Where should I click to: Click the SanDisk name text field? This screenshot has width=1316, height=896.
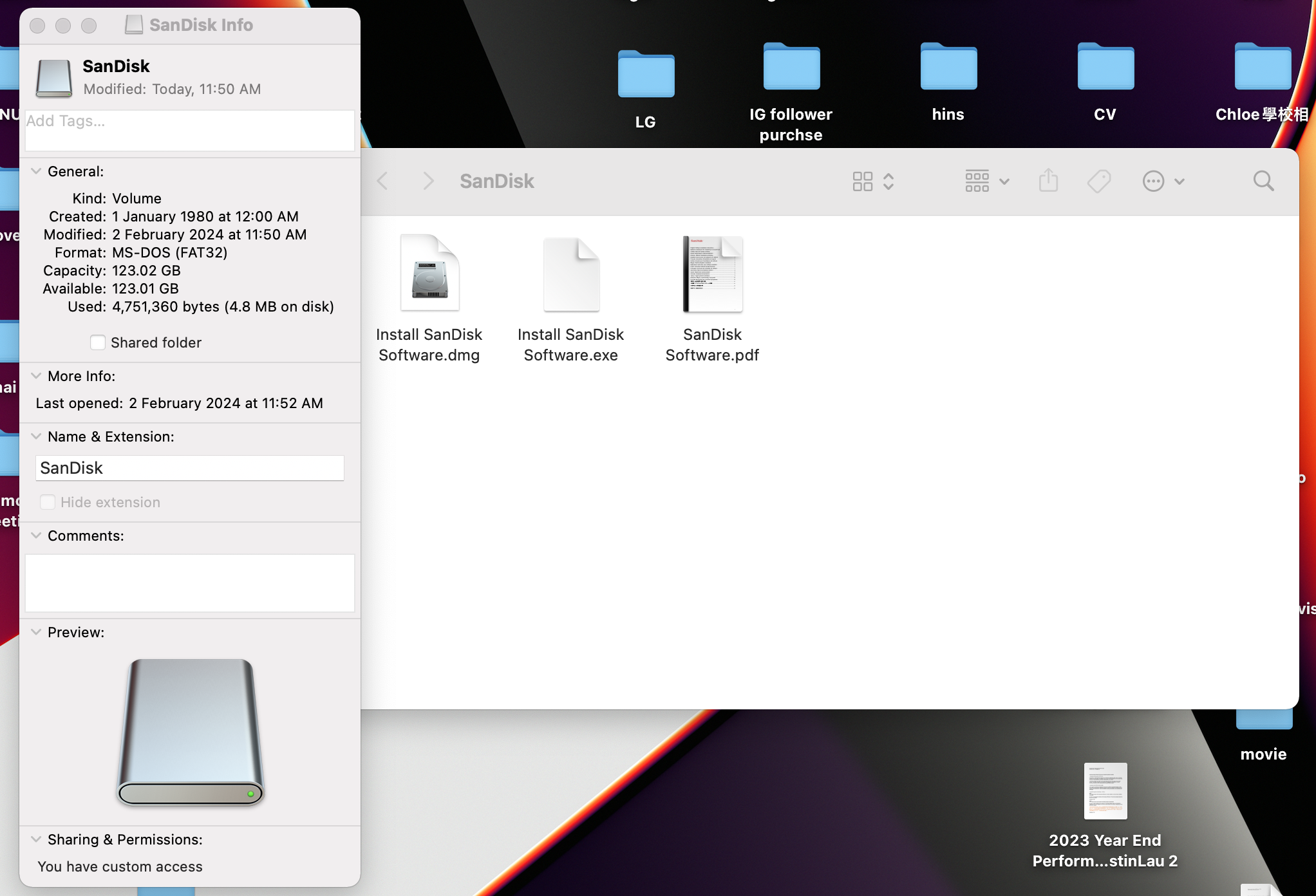pos(189,468)
